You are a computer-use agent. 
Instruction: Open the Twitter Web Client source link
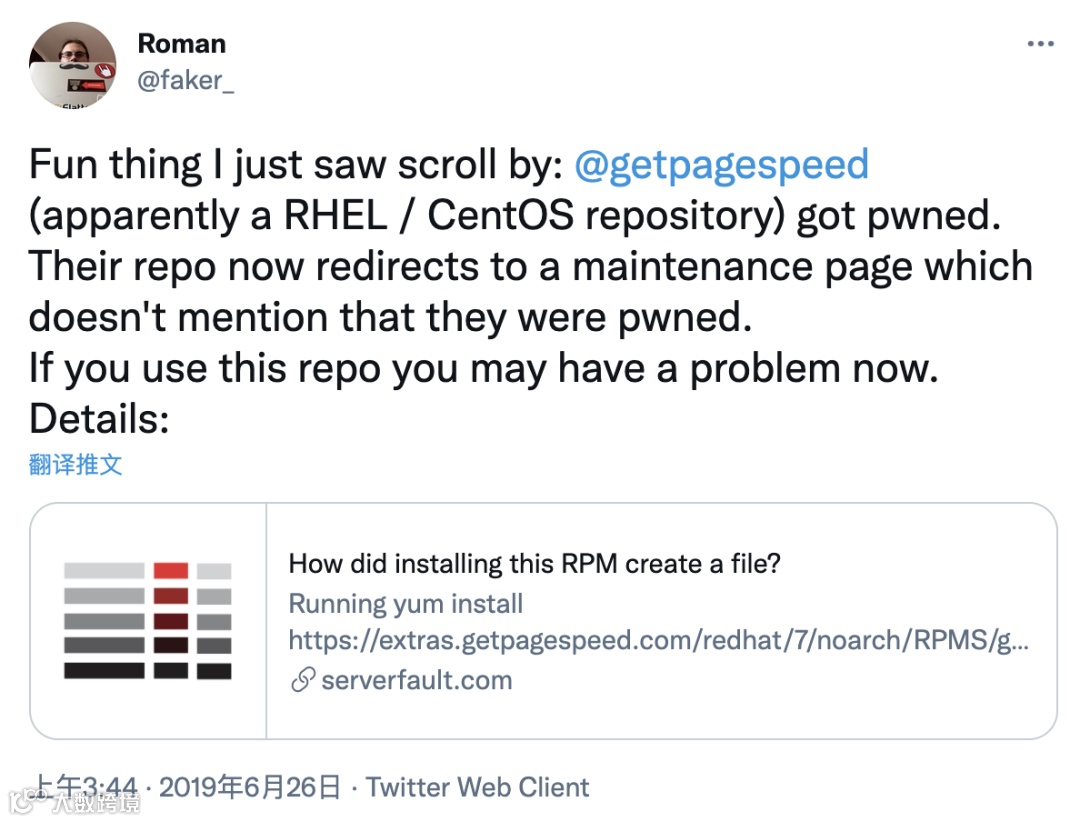tap(477, 788)
